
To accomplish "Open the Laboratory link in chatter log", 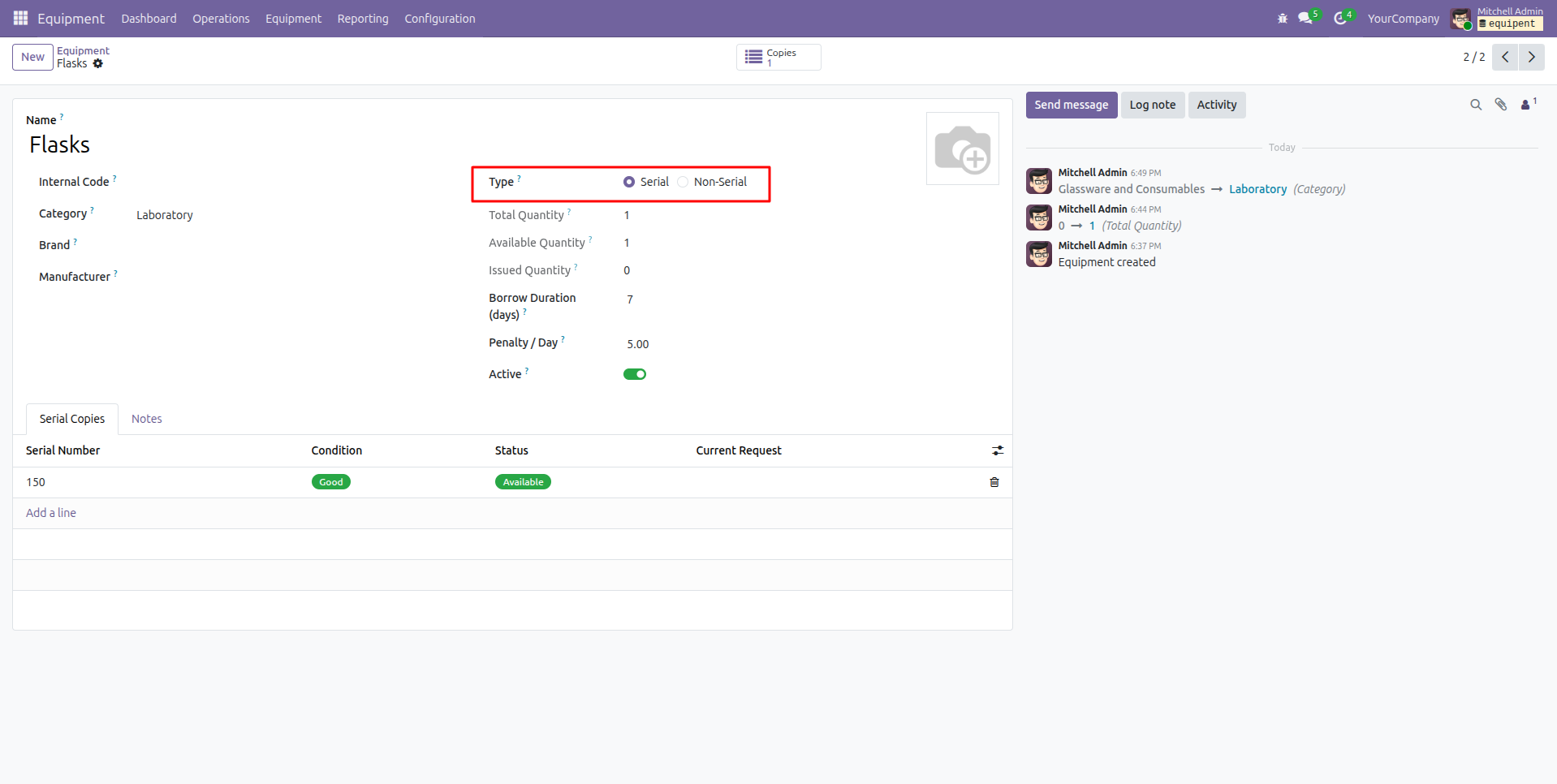I will (1257, 189).
